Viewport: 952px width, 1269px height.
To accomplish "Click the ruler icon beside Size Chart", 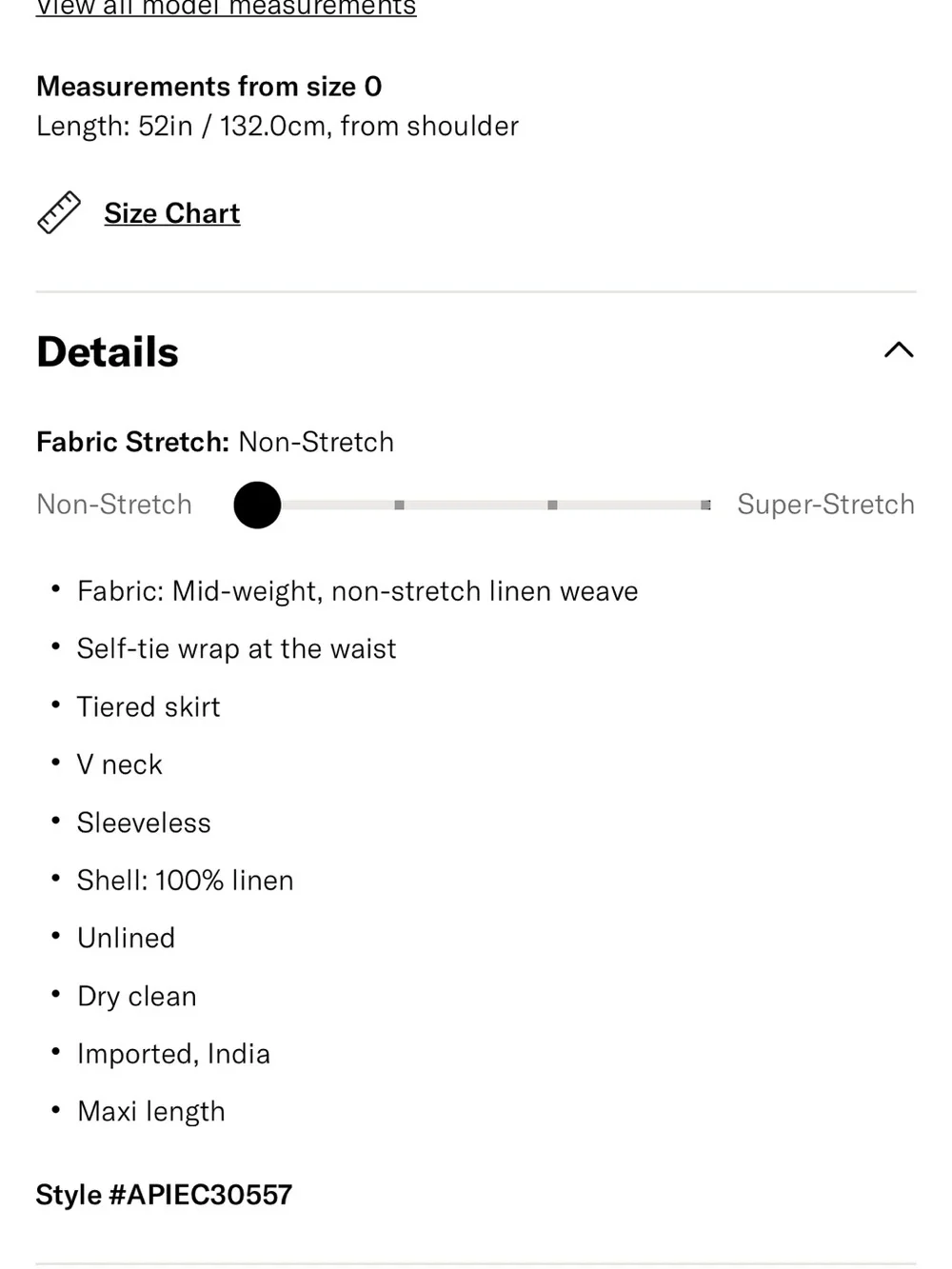I will coord(59,212).
